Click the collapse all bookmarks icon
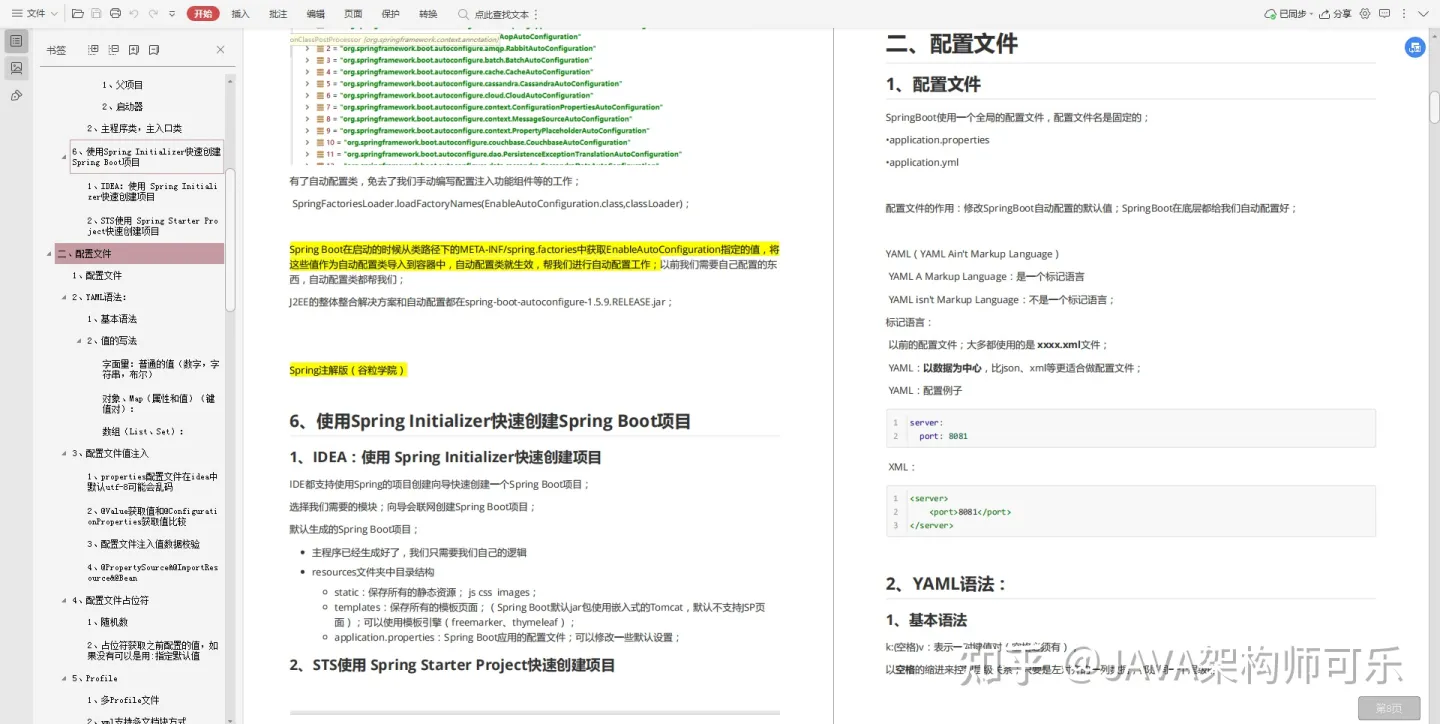Image resolution: width=1440 pixels, height=724 pixels. [113, 49]
